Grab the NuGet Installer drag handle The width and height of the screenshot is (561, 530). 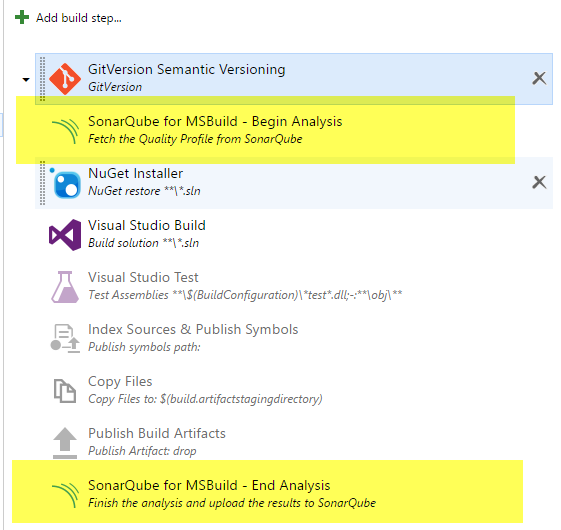coord(42,183)
